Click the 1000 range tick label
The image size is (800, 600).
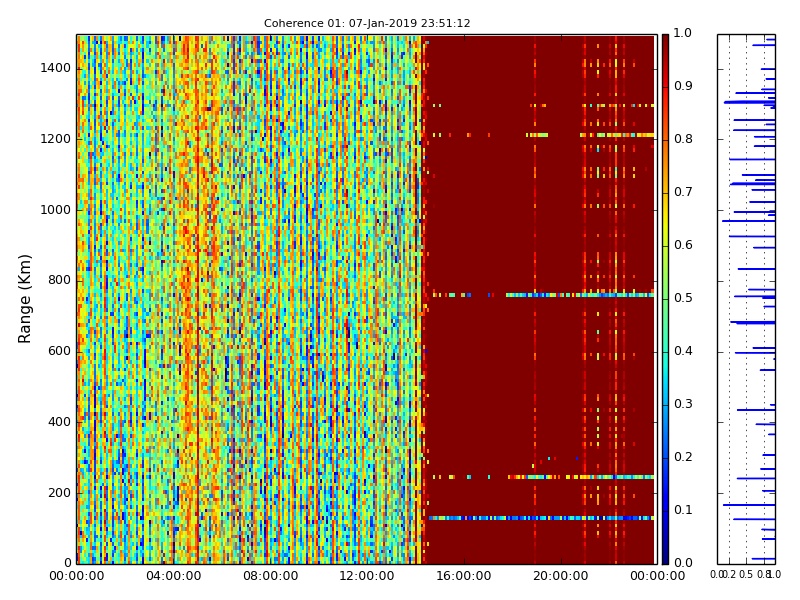[56, 210]
